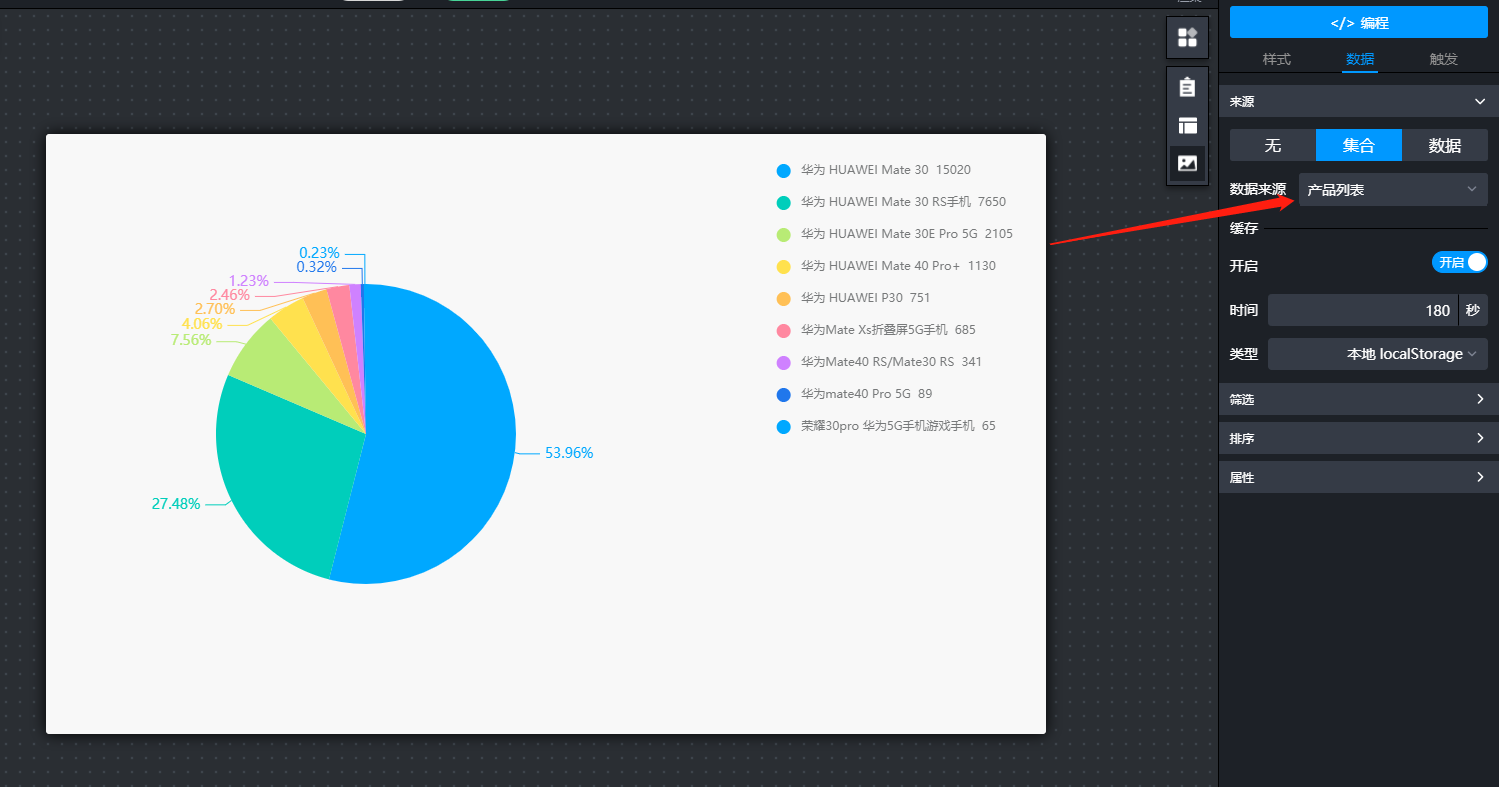Toggle legend item HUAWEI Mate 30 RS手机

[x=891, y=202]
